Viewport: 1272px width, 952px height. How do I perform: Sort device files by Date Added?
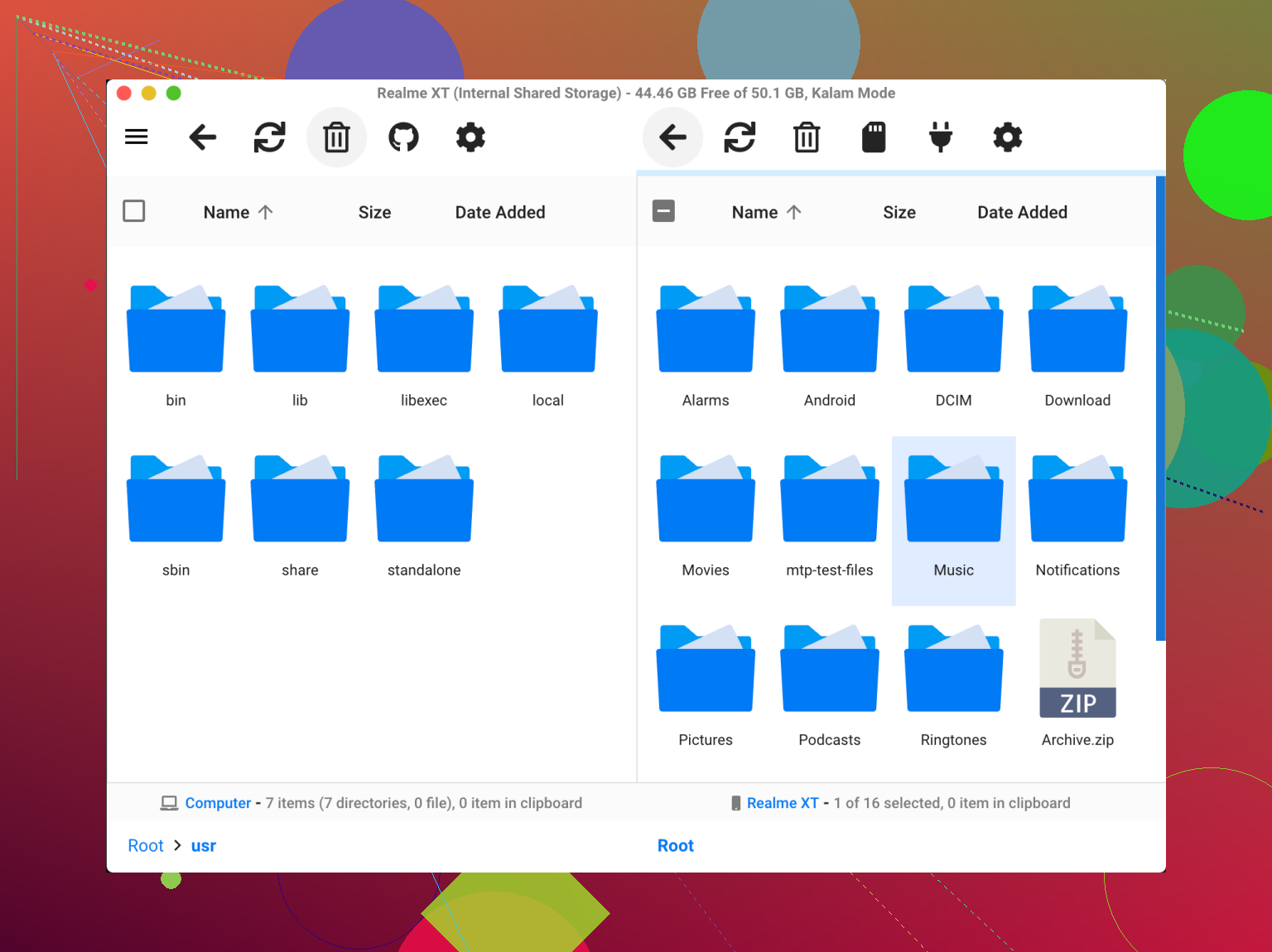(x=1022, y=213)
